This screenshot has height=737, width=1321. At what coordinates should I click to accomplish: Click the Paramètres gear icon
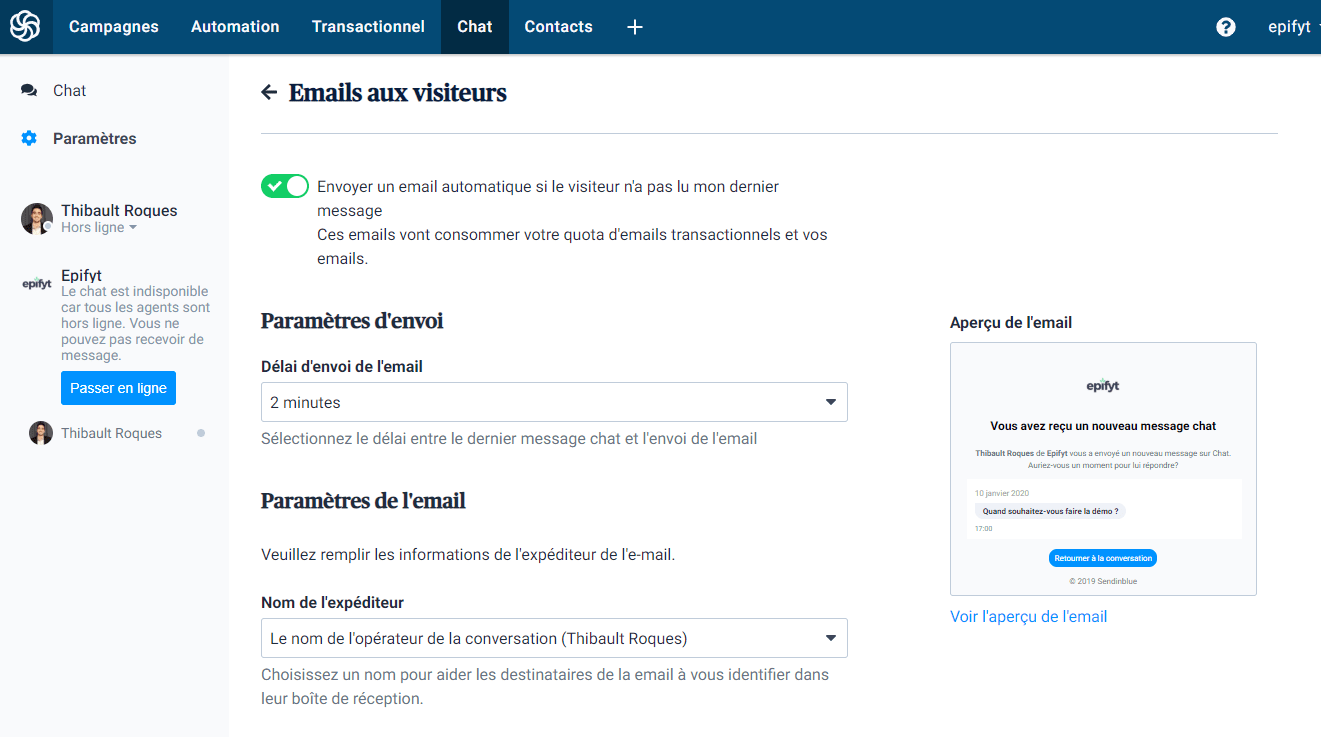pos(29,139)
